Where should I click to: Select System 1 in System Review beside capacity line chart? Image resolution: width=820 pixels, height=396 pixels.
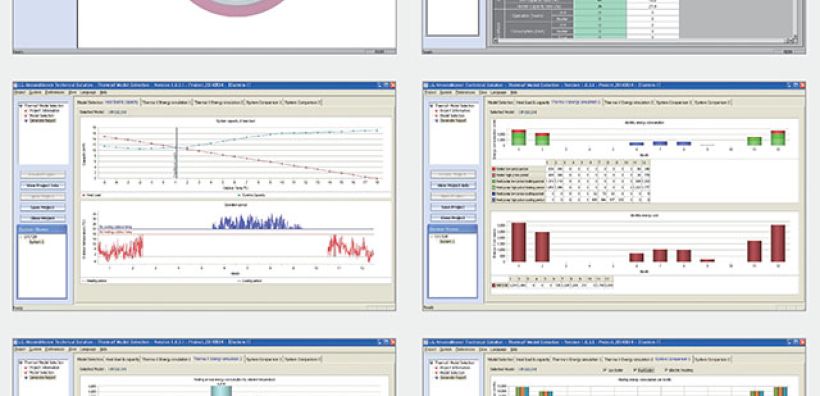[x=37, y=242]
